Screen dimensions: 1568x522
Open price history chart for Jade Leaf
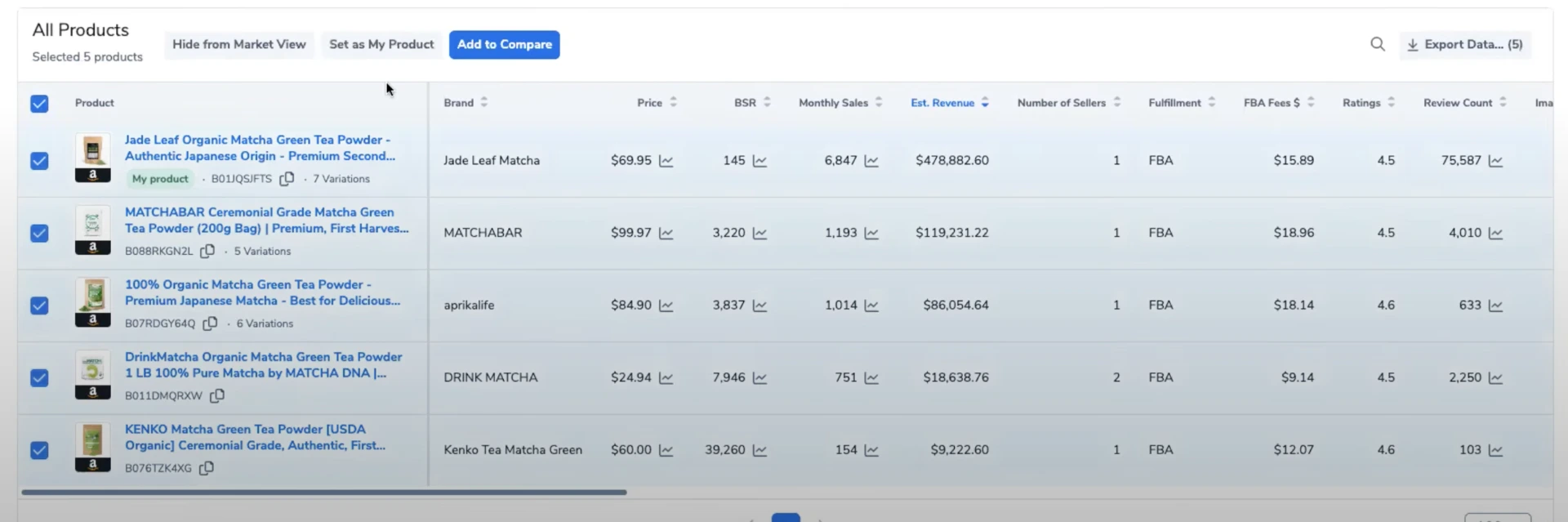pos(666,161)
